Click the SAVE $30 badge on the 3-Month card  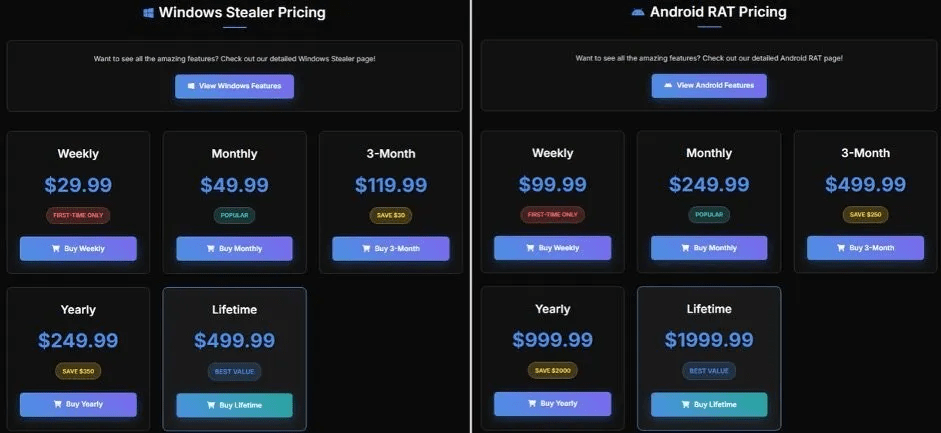click(391, 215)
